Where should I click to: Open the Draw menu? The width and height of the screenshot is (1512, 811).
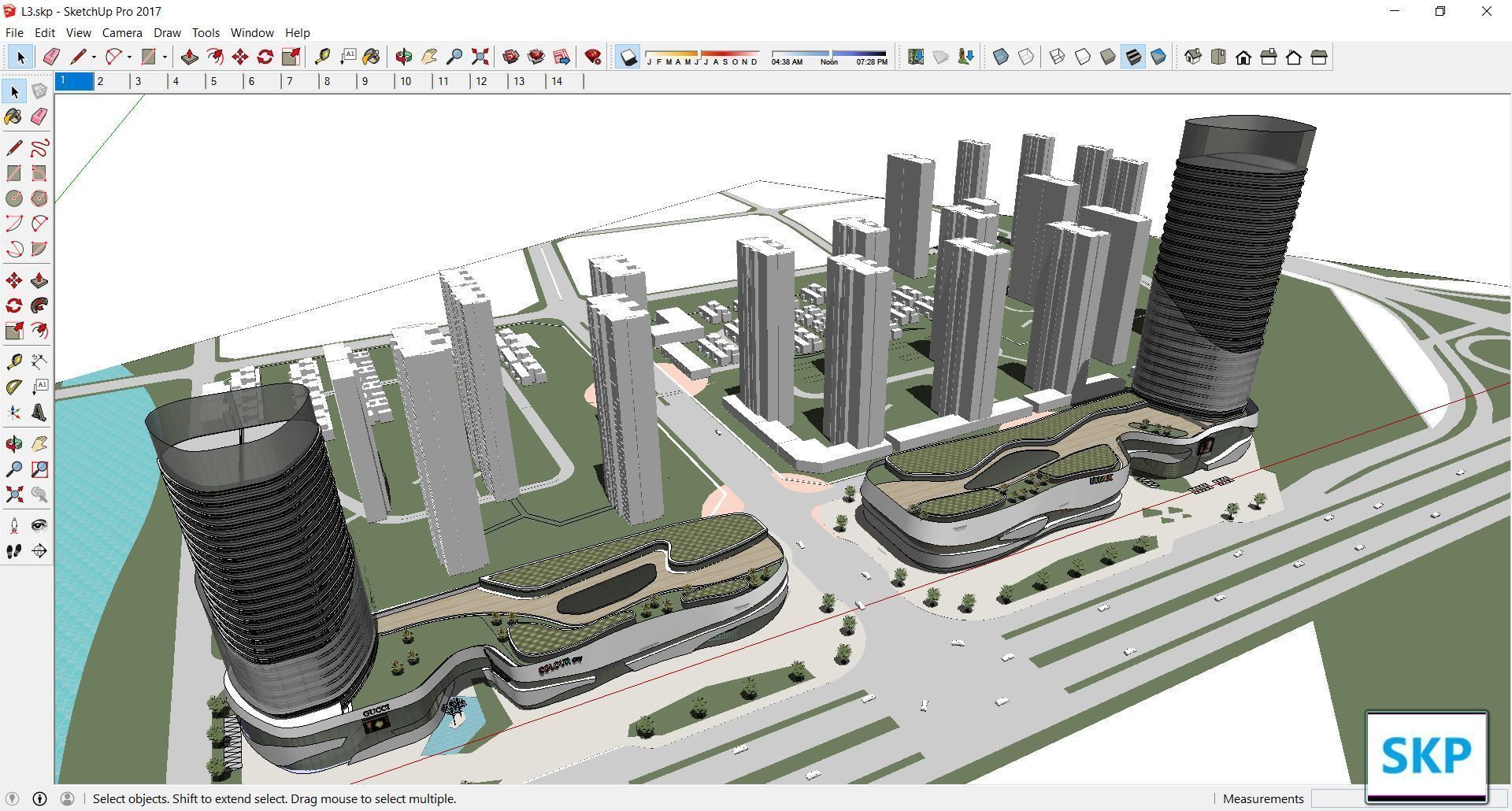[x=167, y=33]
